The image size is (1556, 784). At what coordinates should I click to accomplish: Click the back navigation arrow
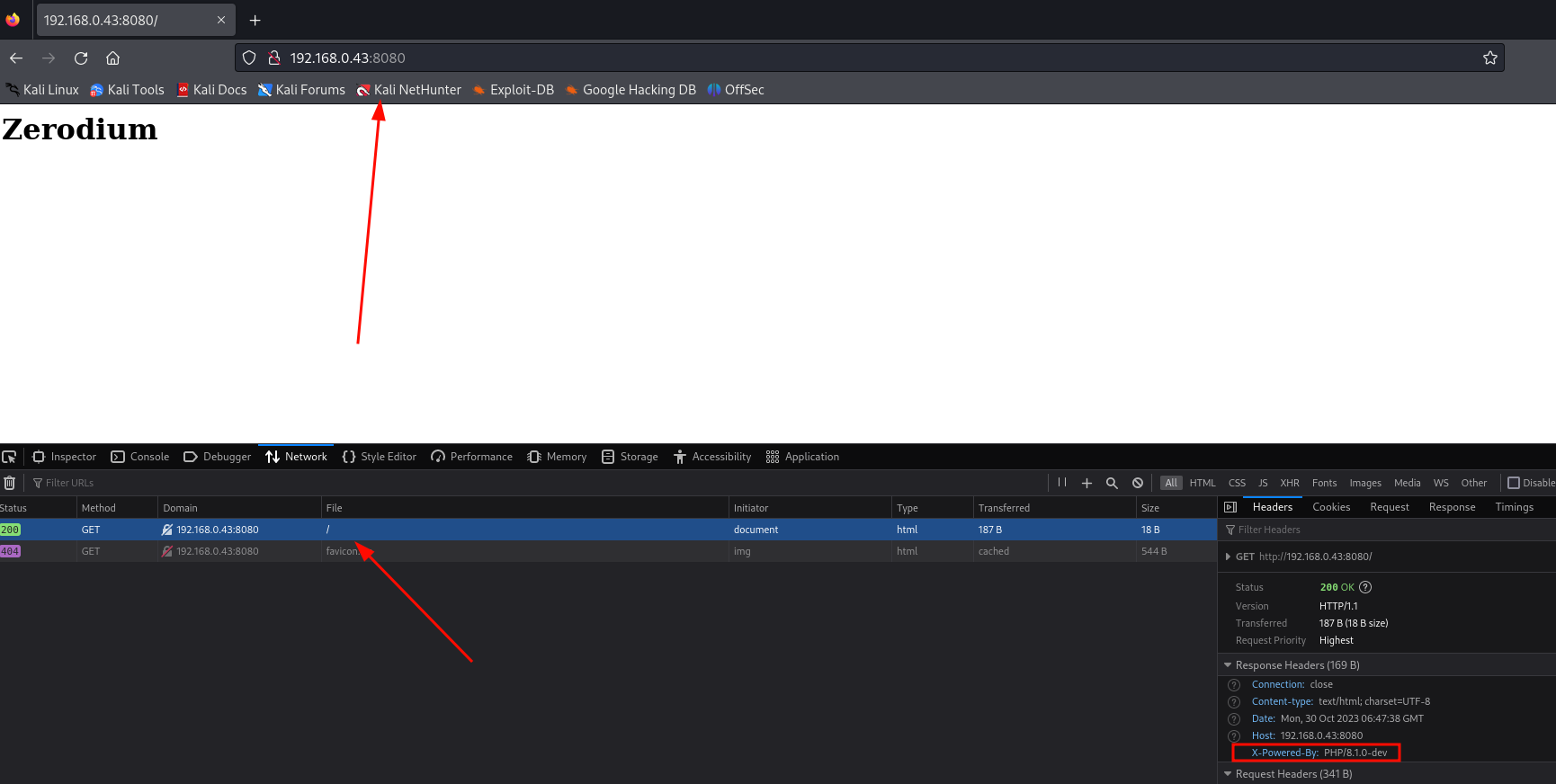tap(16, 58)
